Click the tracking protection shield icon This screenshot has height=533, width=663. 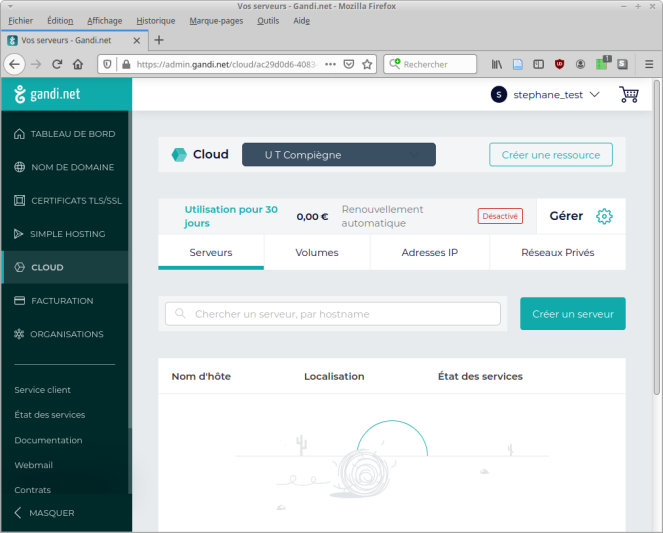tap(107, 64)
